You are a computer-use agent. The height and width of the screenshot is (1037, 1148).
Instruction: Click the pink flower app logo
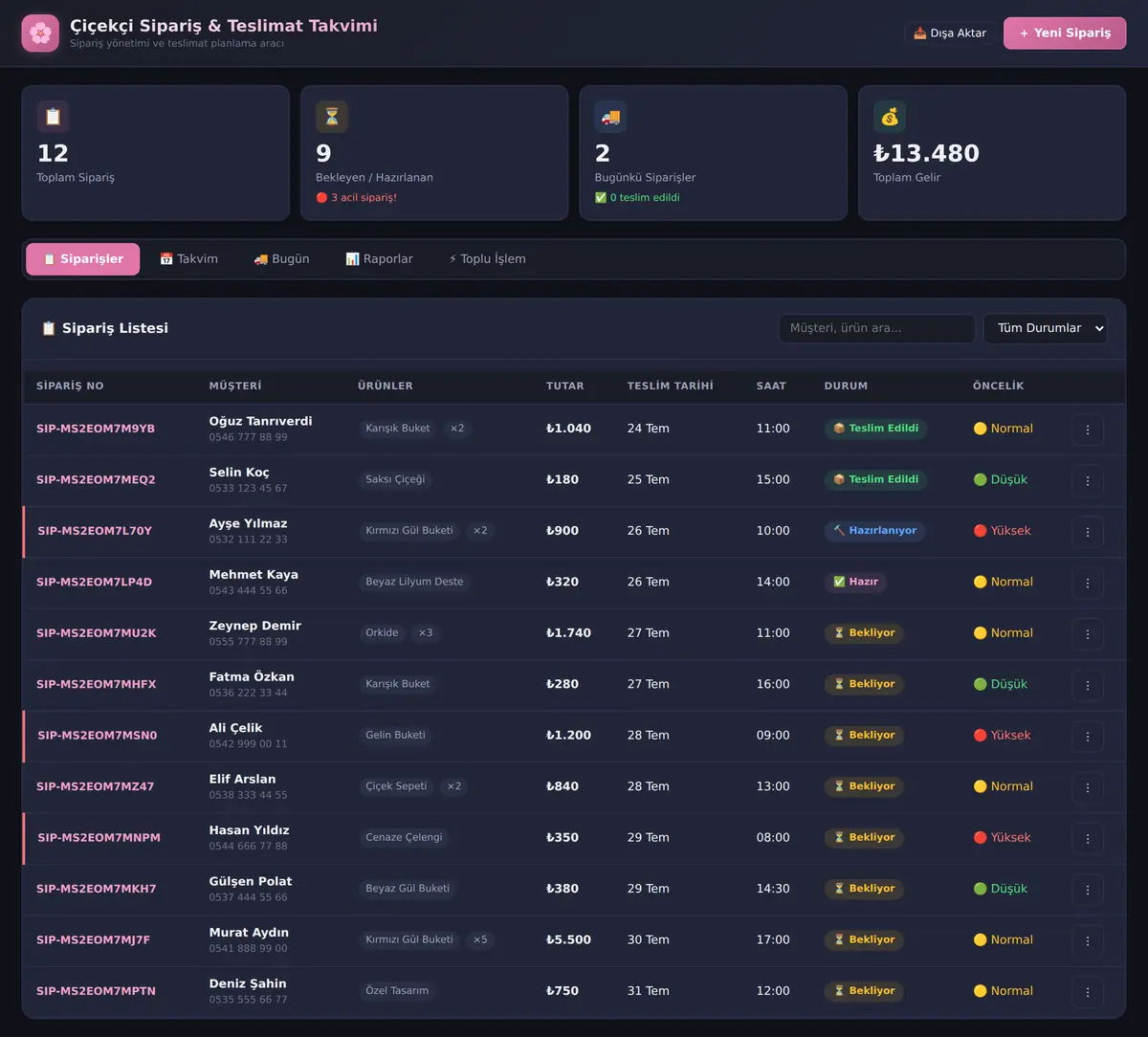point(40,33)
